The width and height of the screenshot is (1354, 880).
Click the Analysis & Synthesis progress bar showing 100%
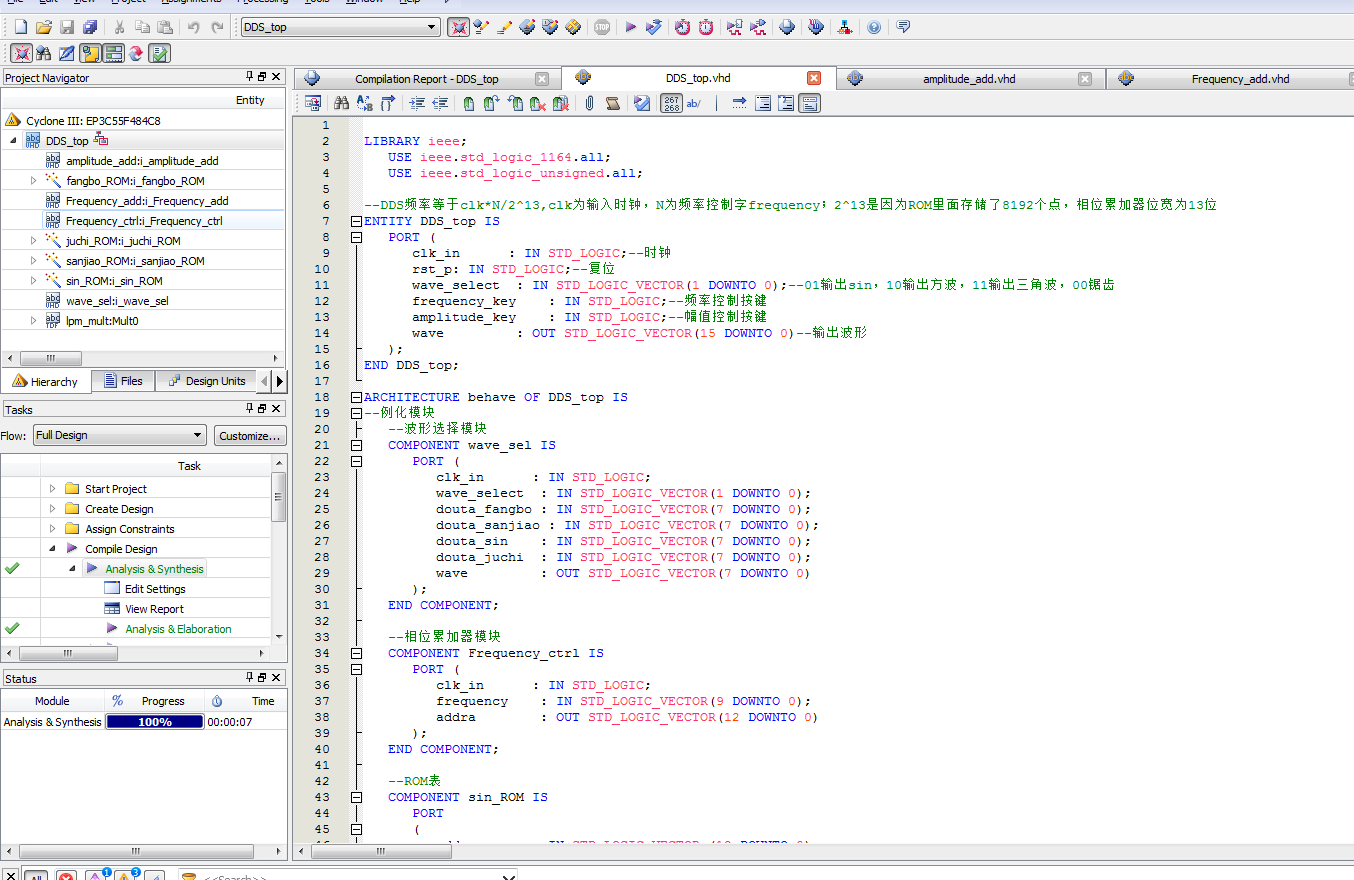154,722
